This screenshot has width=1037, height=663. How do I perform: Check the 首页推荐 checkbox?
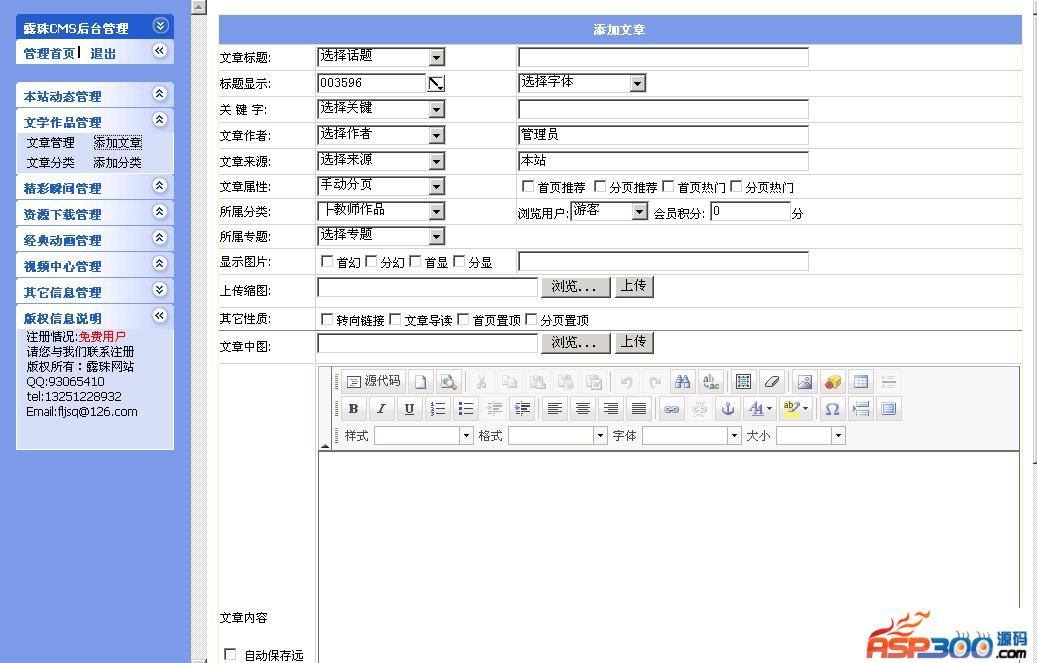(x=528, y=186)
